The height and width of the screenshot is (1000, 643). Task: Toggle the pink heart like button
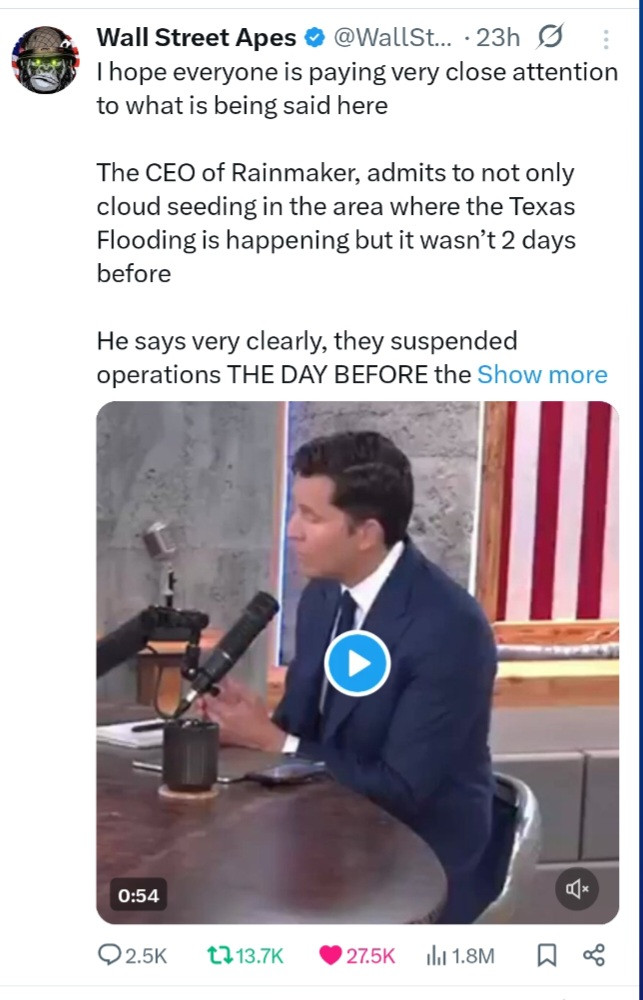(331, 956)
